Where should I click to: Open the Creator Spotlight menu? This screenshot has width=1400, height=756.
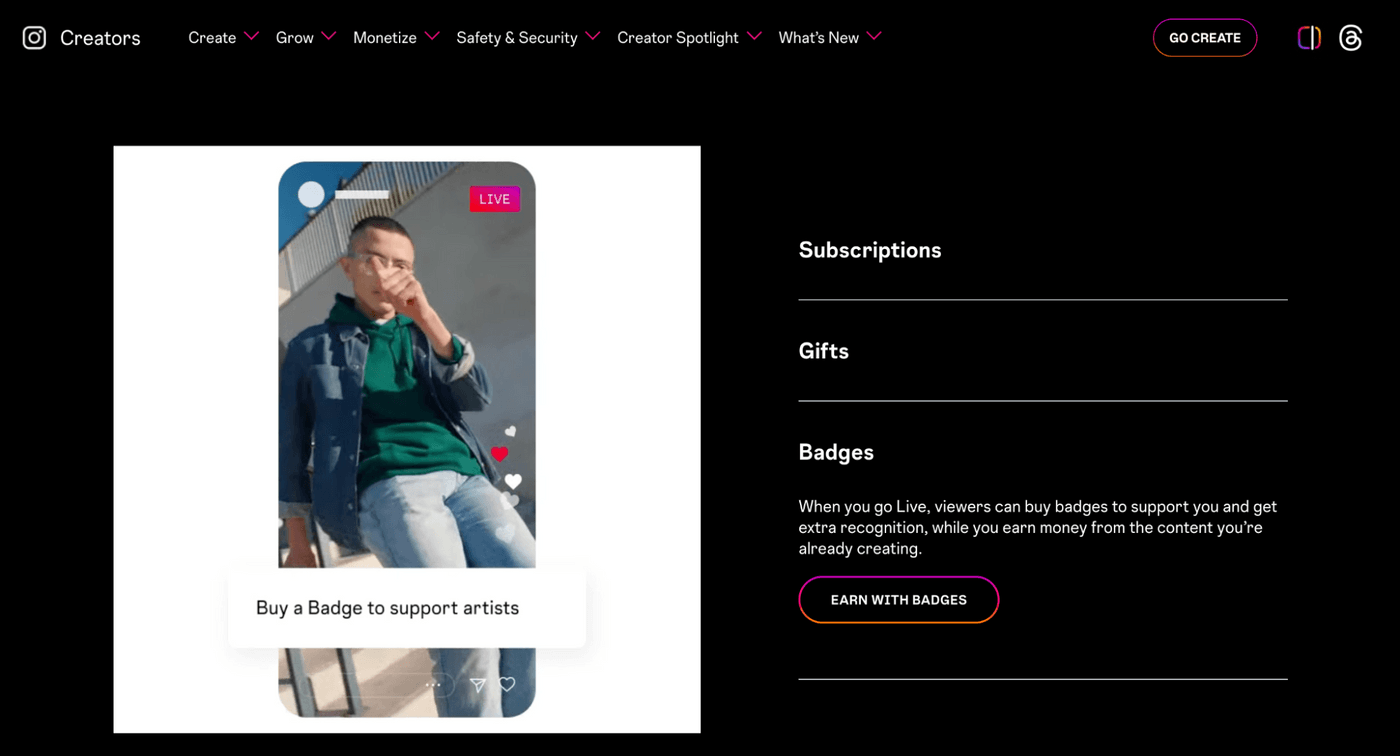(678, 38)
